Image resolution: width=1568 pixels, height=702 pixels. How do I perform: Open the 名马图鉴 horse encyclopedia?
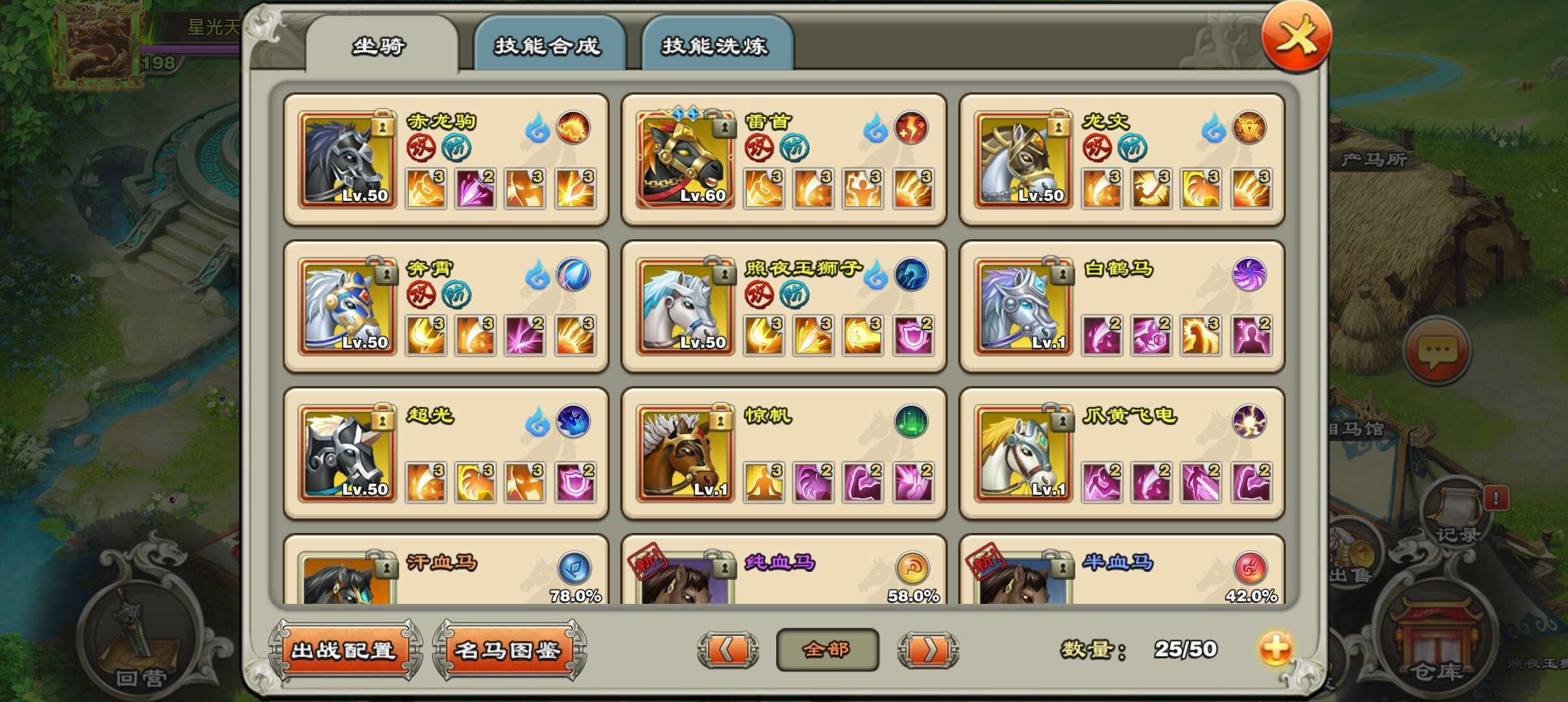pyautogui.click(x=509, y=649)
